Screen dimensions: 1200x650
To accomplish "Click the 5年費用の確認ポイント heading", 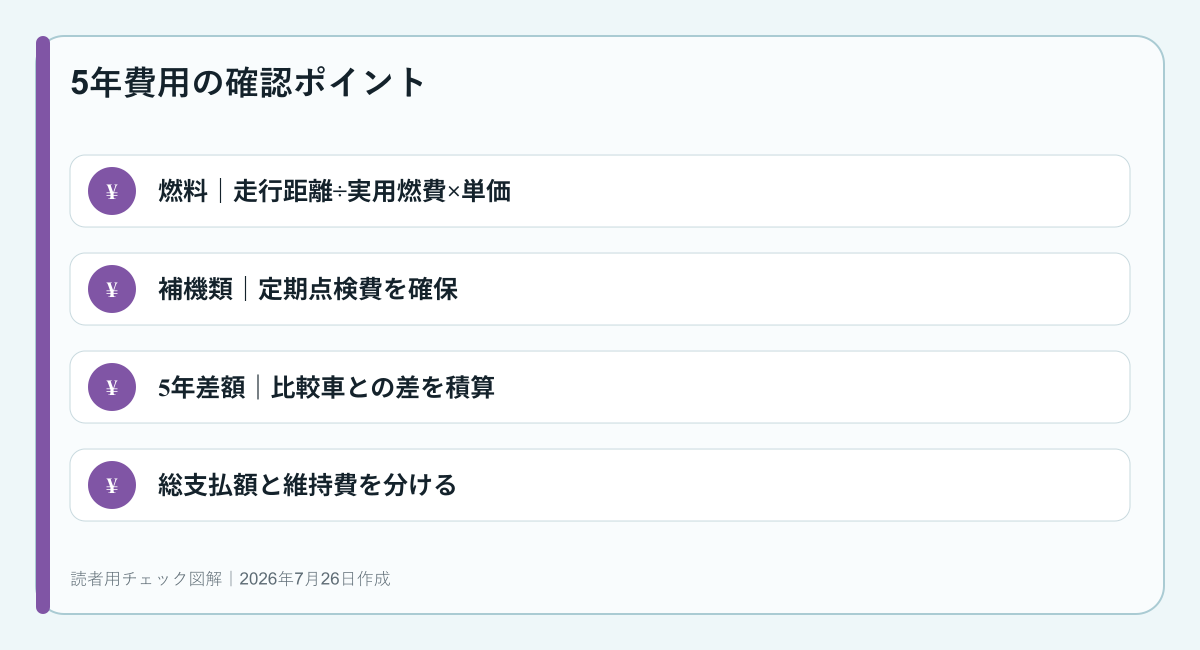I will (x=249, y=82).
